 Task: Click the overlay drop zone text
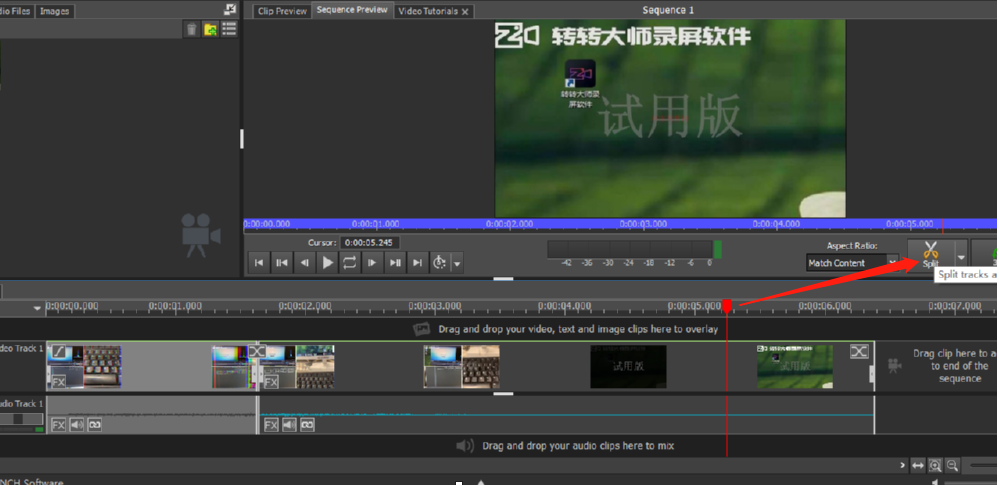pos(578,329)
